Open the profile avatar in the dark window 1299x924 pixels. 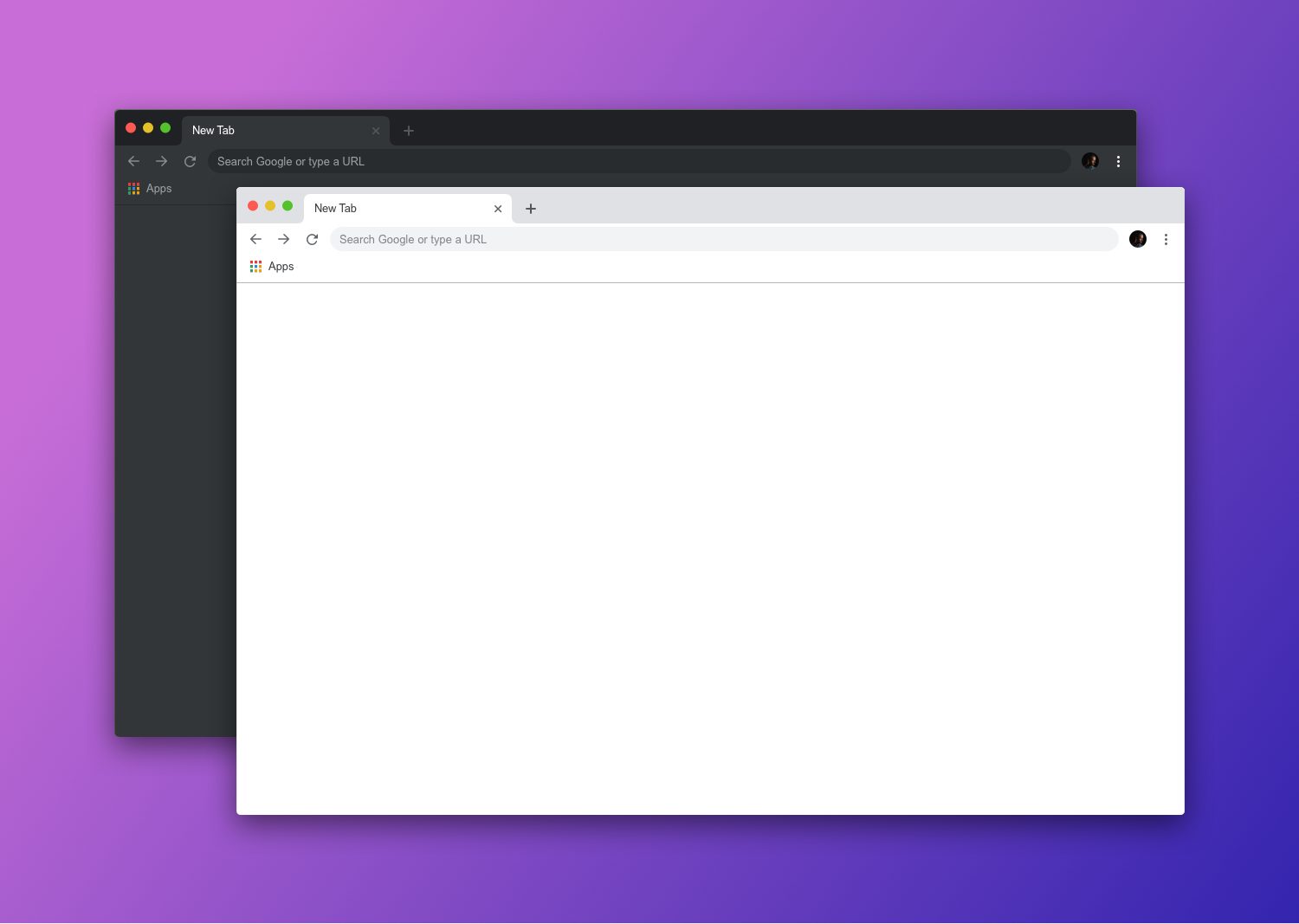click(1090, 161)
